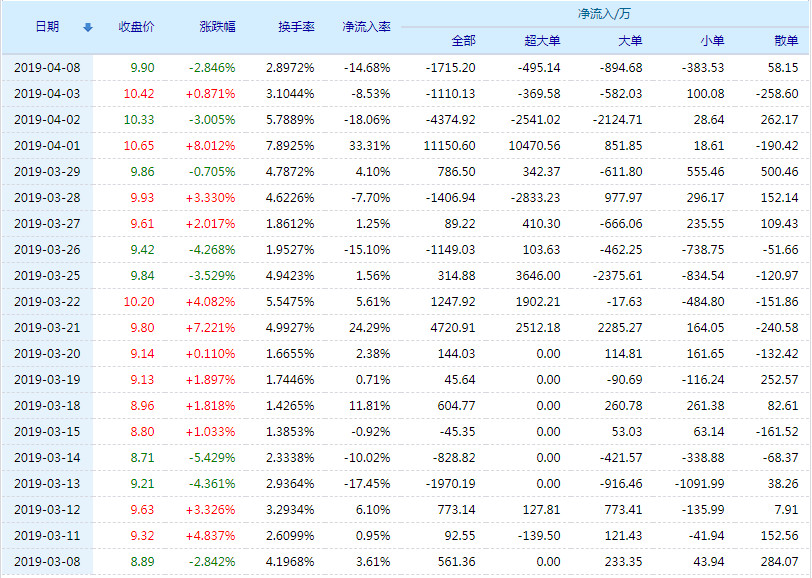This screenshot has height=578, width=812.
Task: Select the 收盘价 column header
Action: coord(135,28)
